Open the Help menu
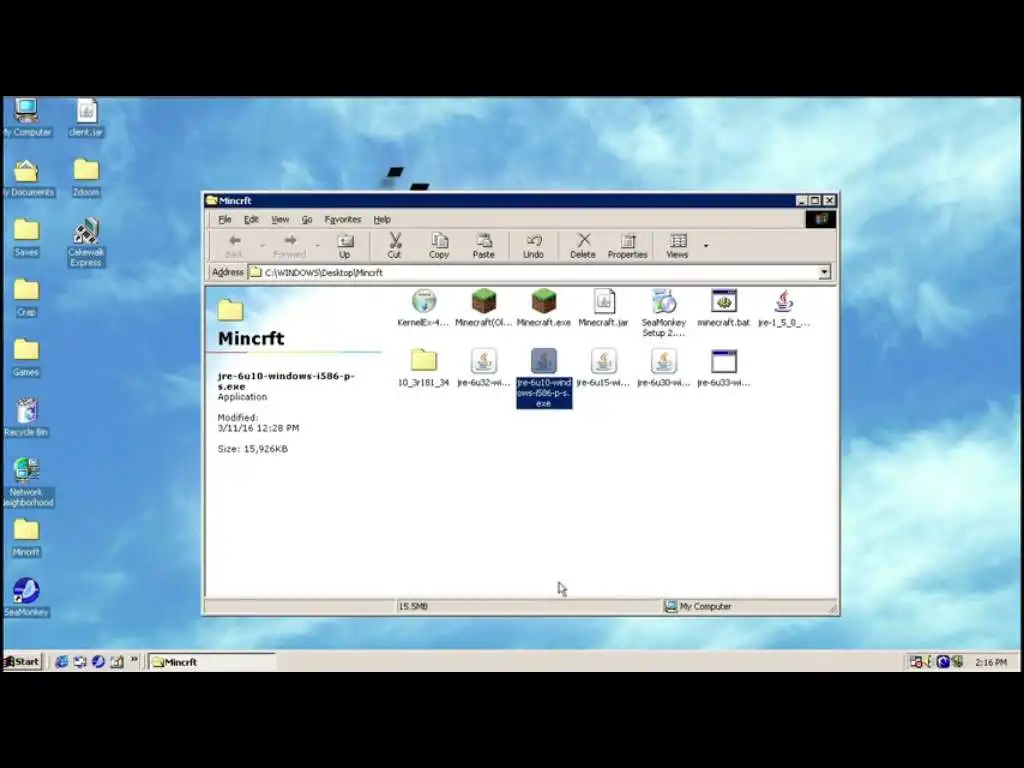Screen dimensions: 1024x768 click(x=382, y=219)
